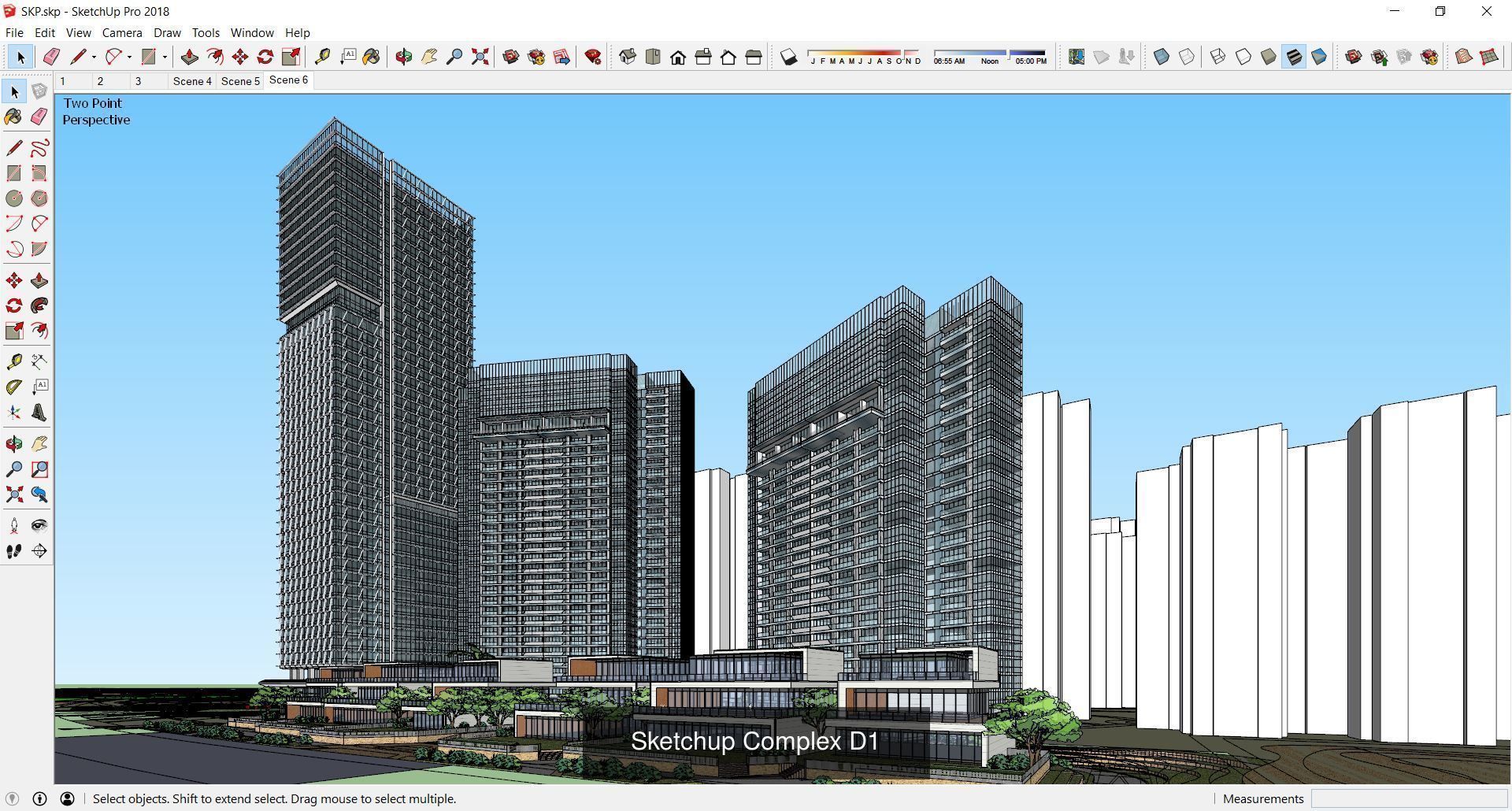Open the Draw menu
1512x811 pixels.
tap(167, 33)
